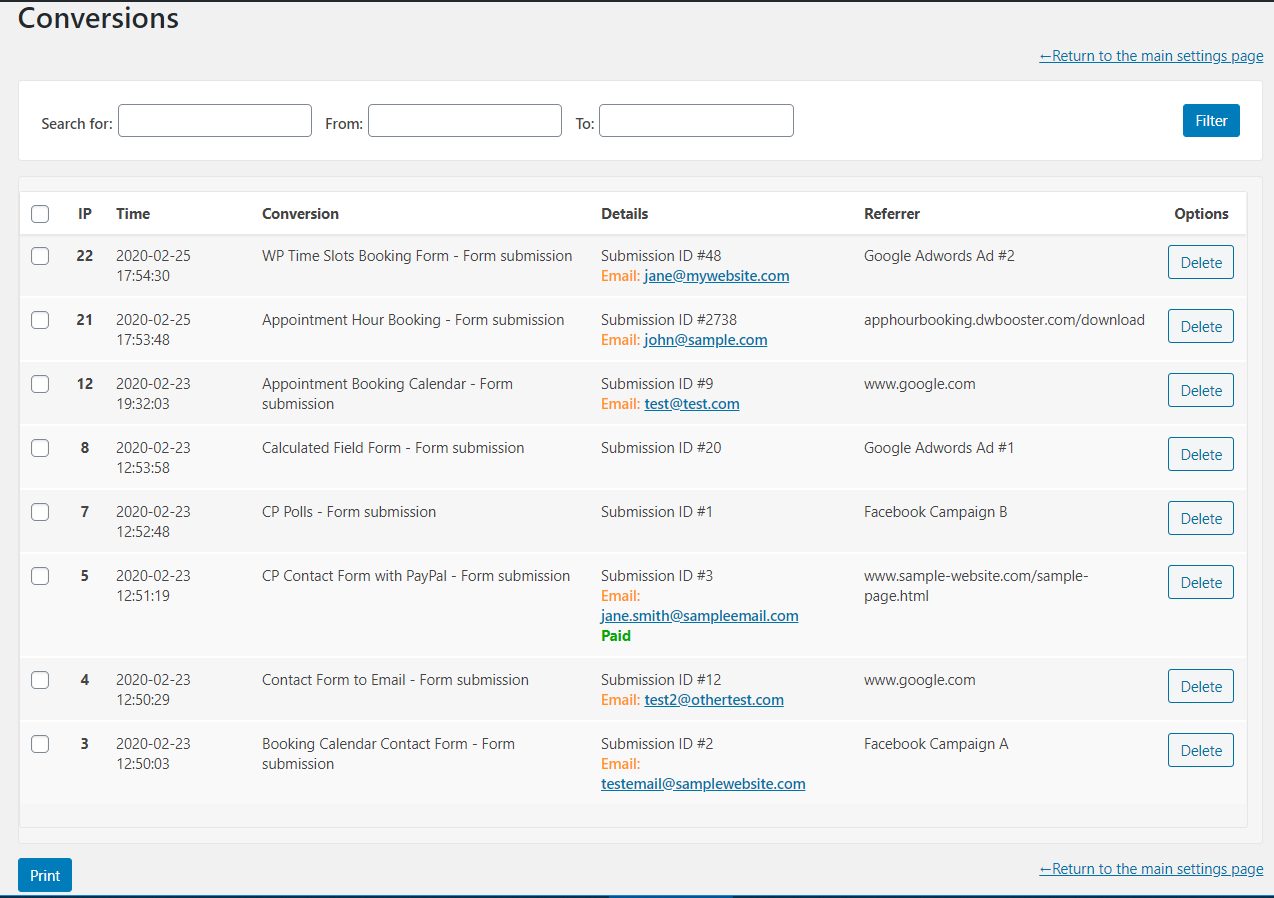The width and height of the screenshot is (1274, 898).
Task: Open the test2@othertest.com email link
Action: pyautogui.click(x=713, y=700)
